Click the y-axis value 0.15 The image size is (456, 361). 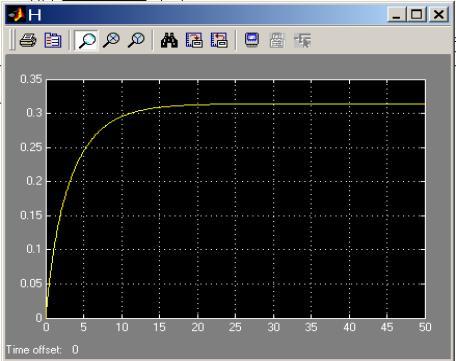(31, 215)
